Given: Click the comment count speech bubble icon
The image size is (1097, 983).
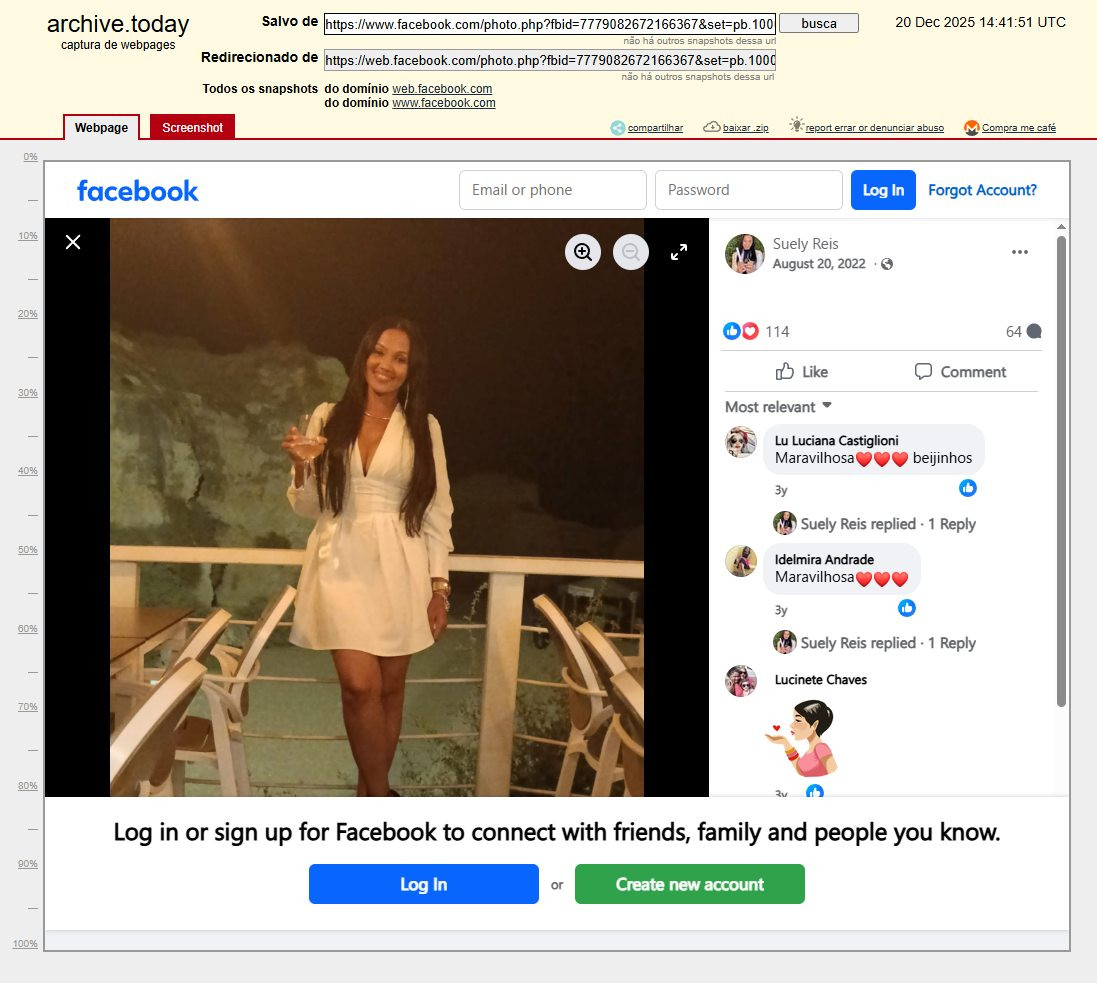Looking at the screenshot, I should (1034, 332).
